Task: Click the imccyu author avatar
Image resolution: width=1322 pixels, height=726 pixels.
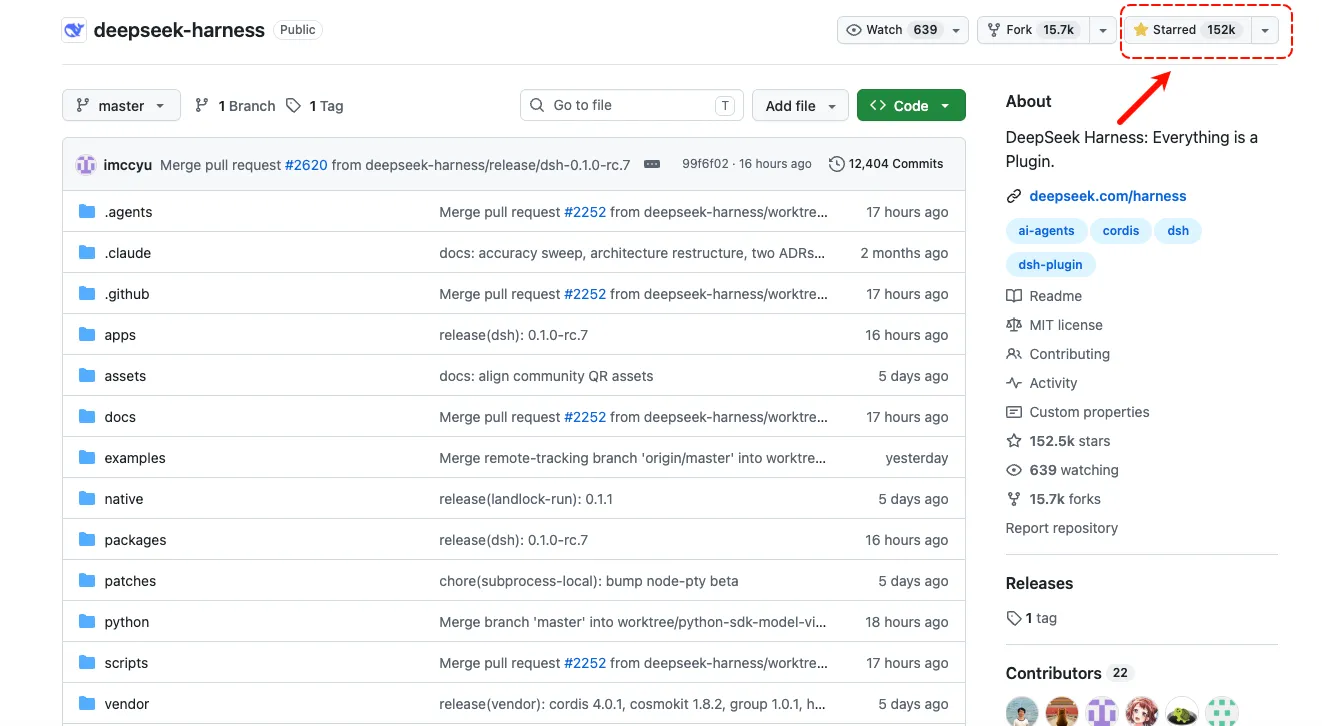Action: coord(86,164)
